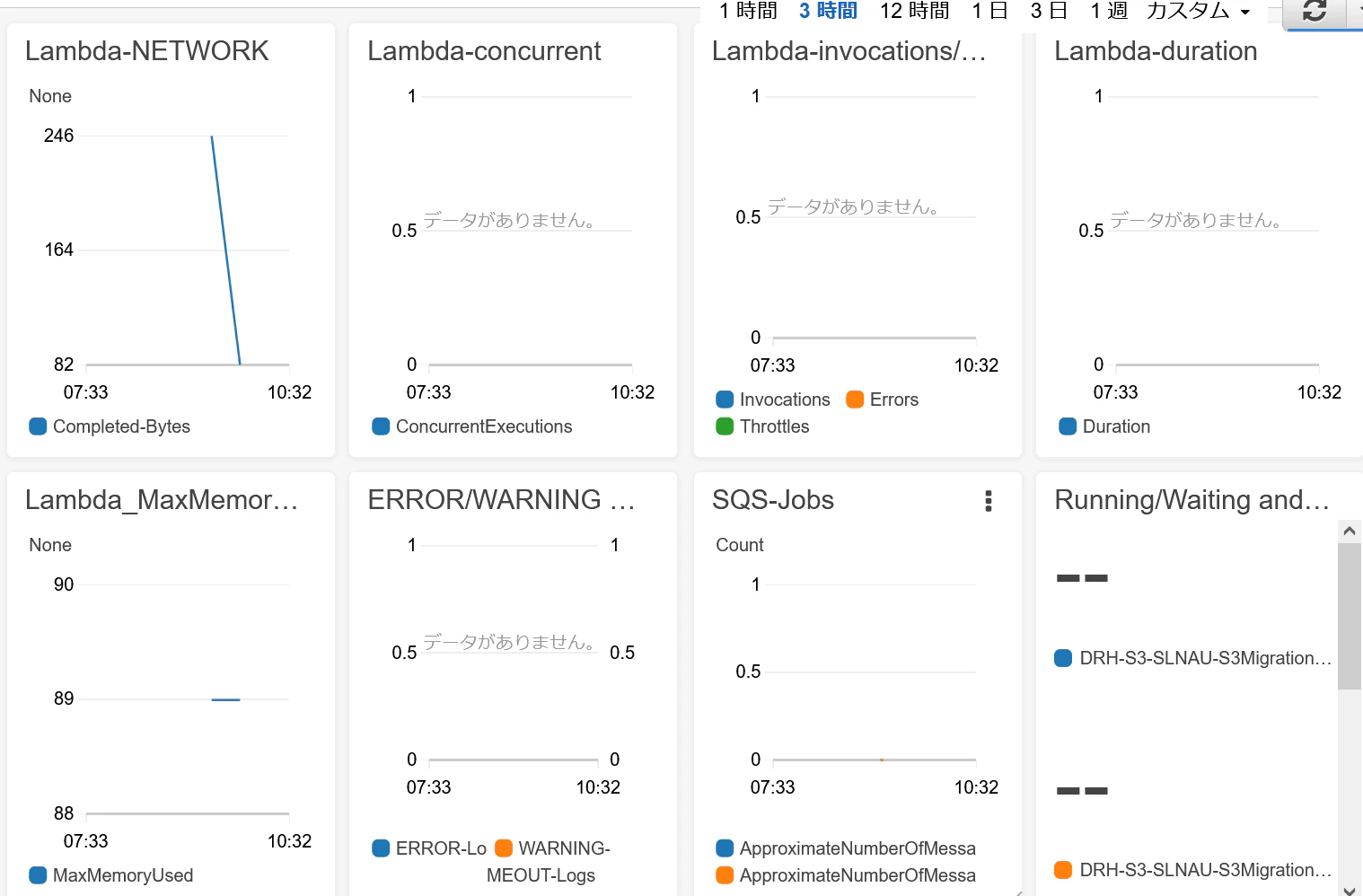Click Completed-Bytes legend label

121,426
